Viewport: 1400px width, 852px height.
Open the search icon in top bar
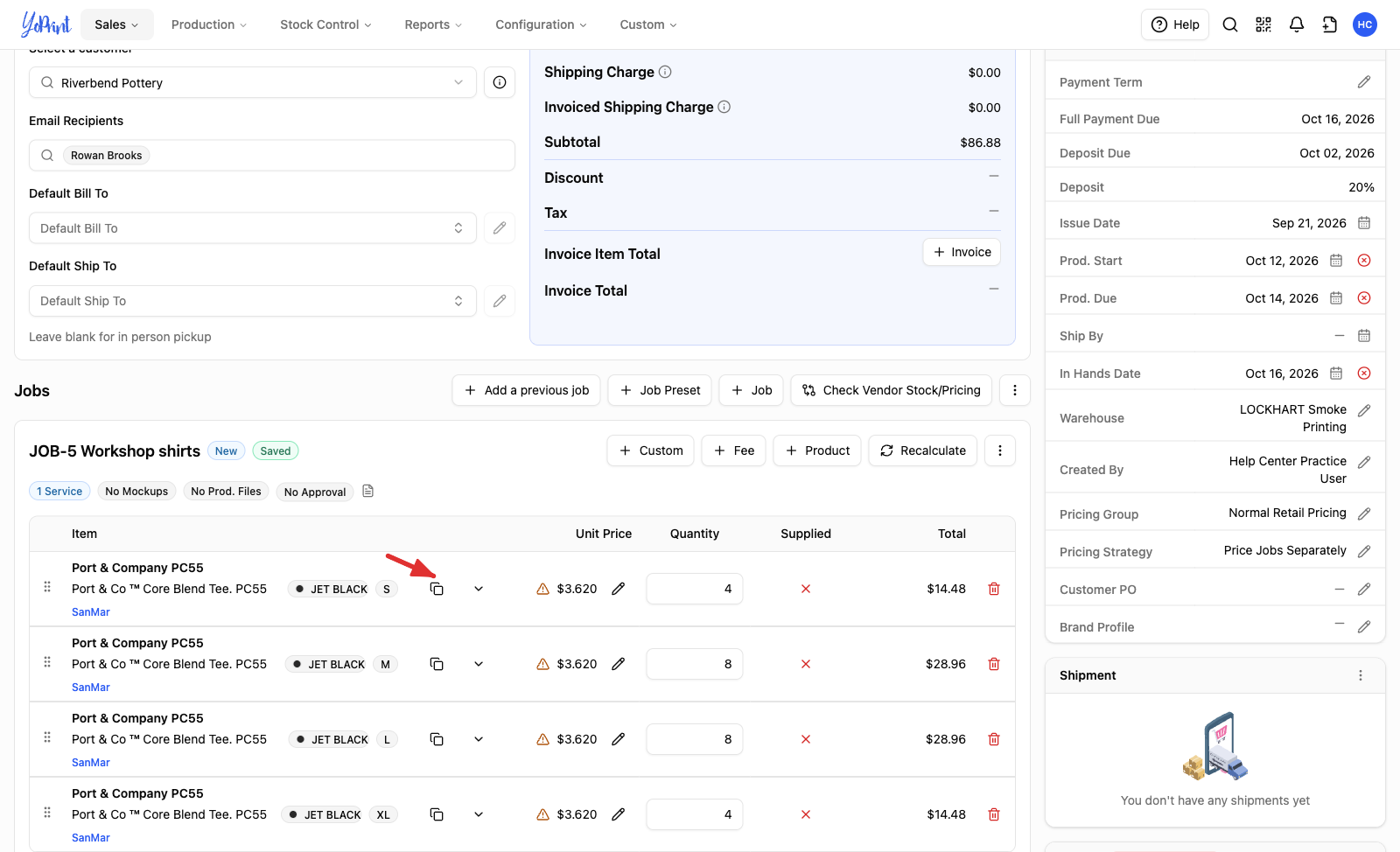(1230, 24)
